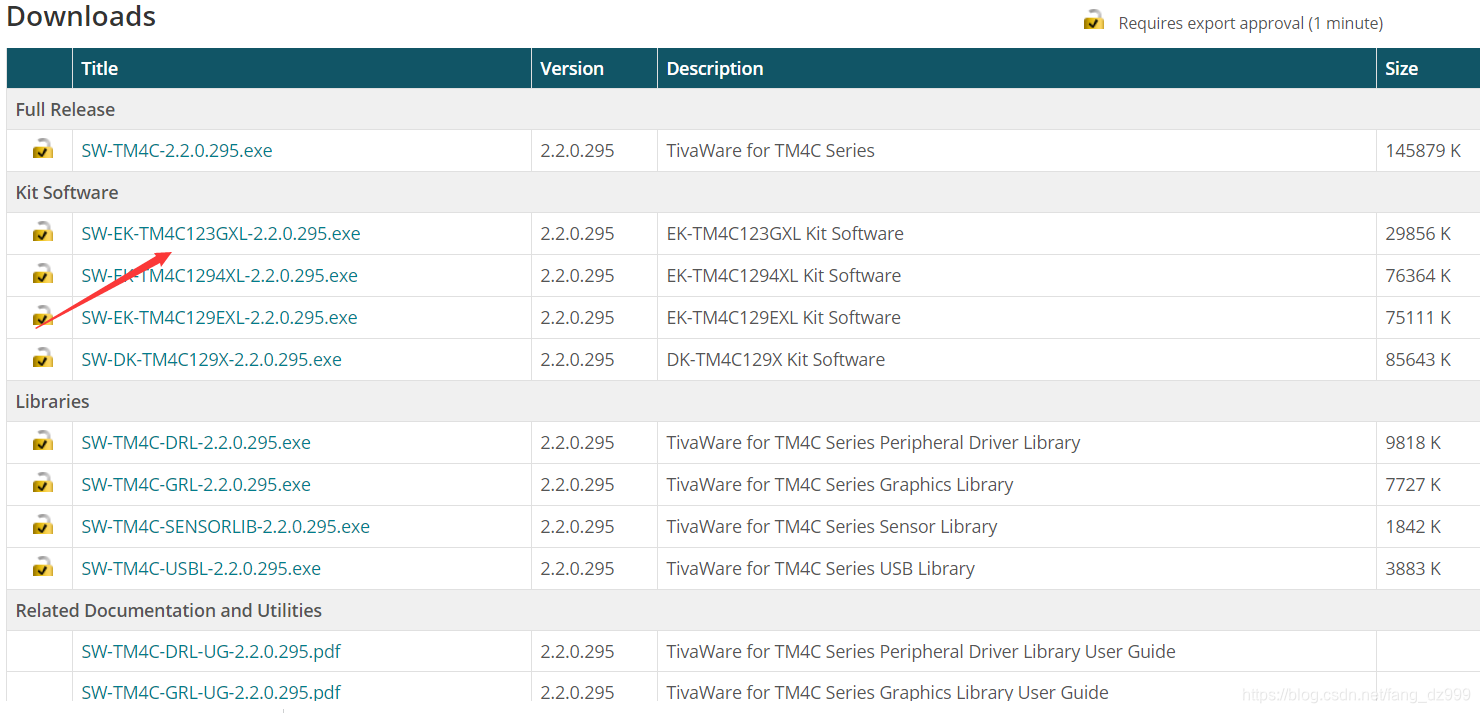Click lock icon beside SW-TM4C-SENSORLIB-2.2.0.295.exe
The image size is (1480, 713).
click(42, 526)
